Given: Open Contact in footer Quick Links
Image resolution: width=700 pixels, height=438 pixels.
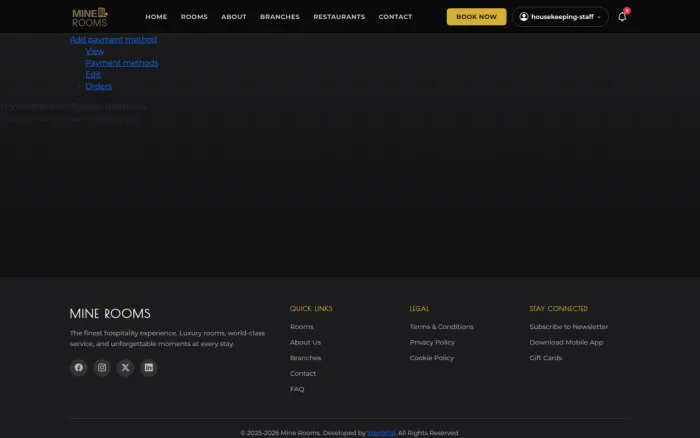Looking at the screenshot, I should (303, 373).
